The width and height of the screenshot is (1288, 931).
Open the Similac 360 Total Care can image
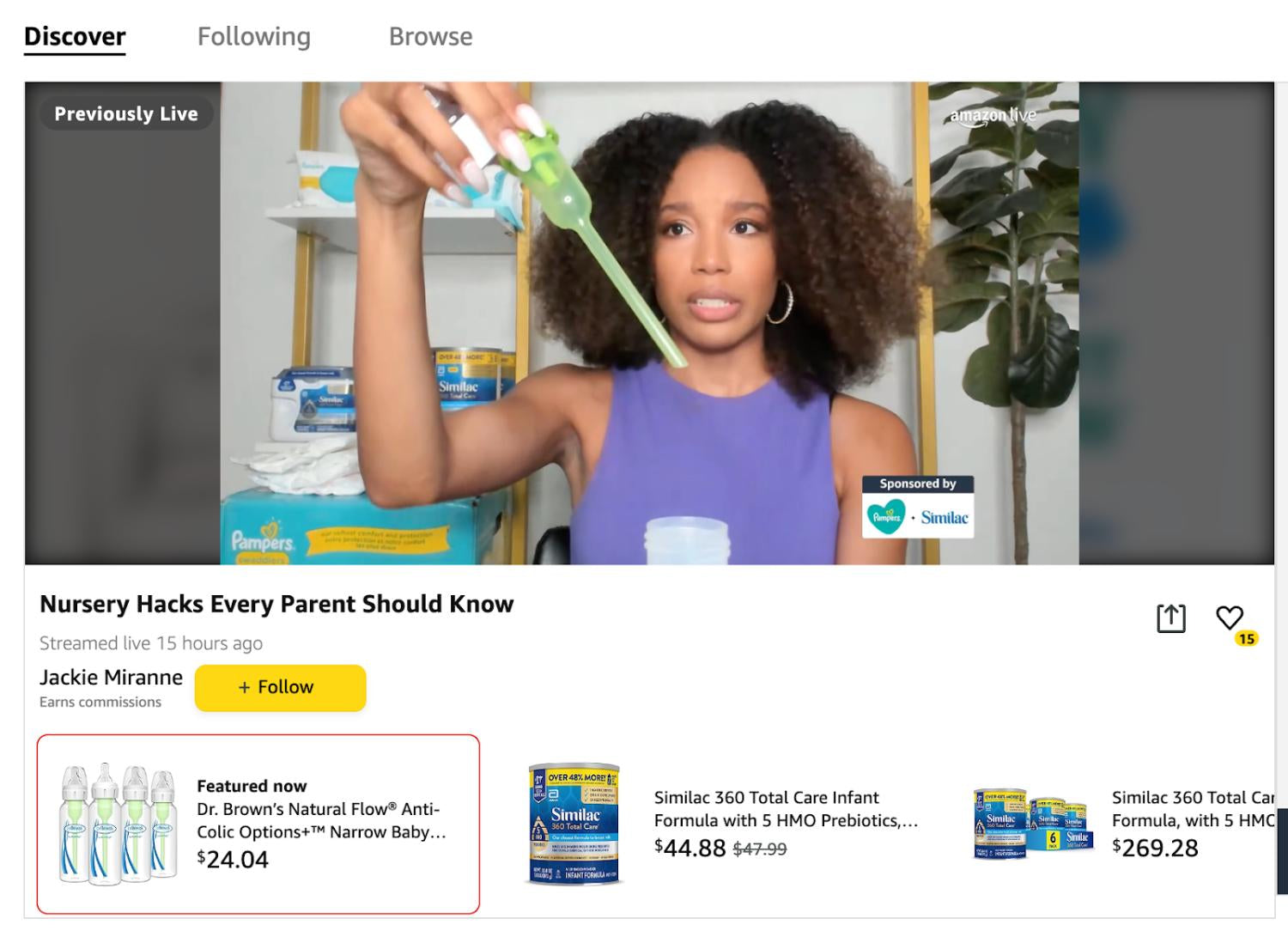(574, 824)
